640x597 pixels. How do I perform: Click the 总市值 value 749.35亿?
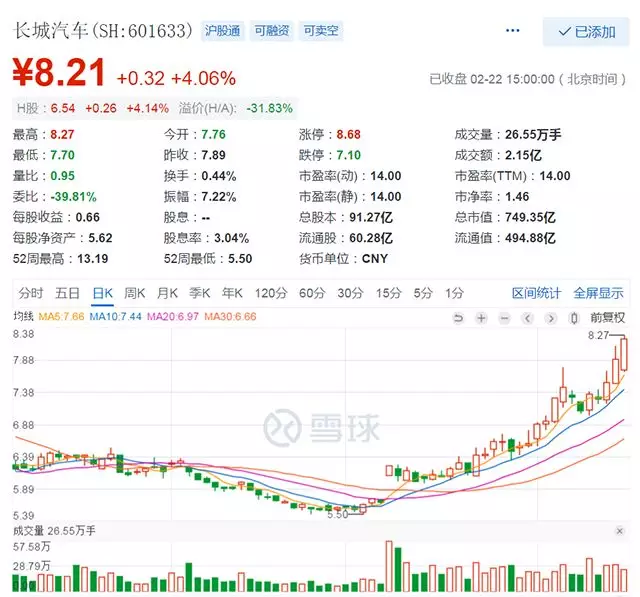tap(530, 217)
